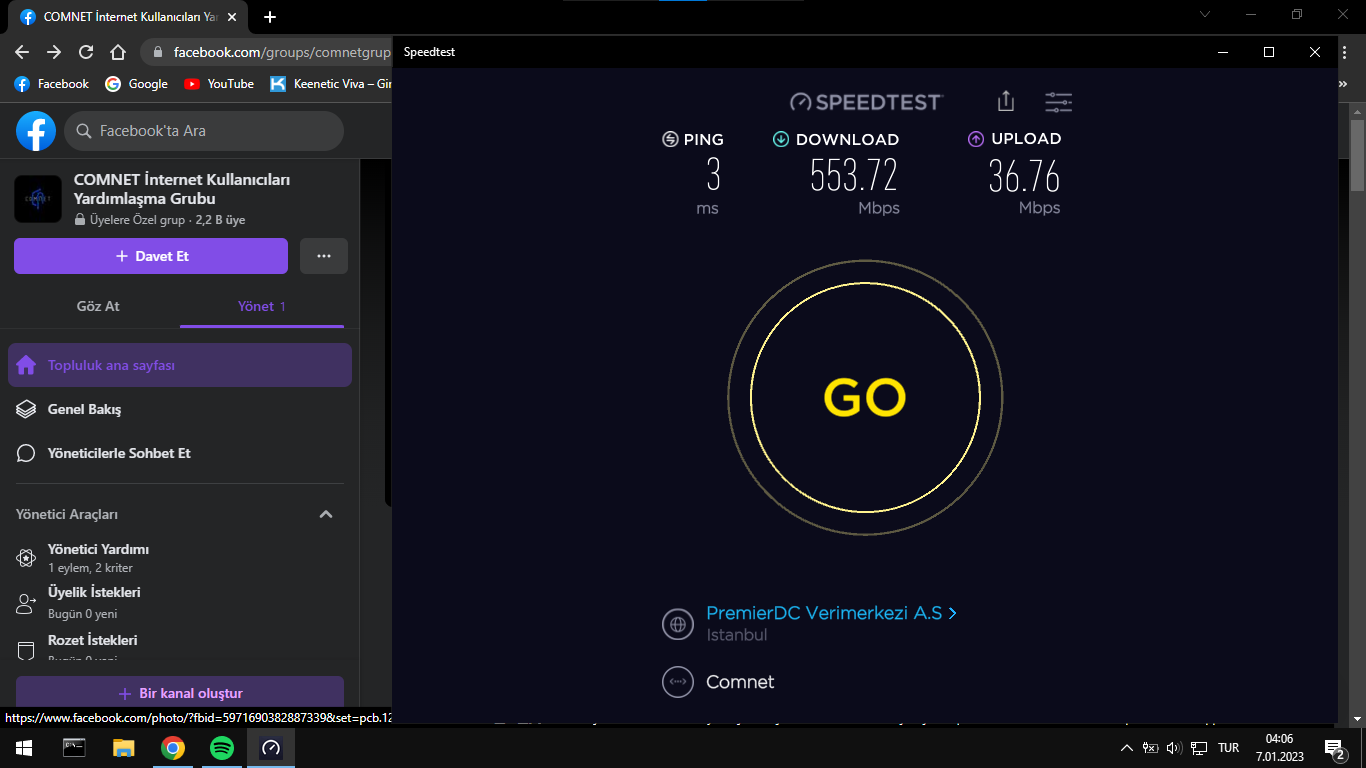This screenshot has height=768, width=1366.
Task: Click the network tray icon
Action: [1199, 747]
